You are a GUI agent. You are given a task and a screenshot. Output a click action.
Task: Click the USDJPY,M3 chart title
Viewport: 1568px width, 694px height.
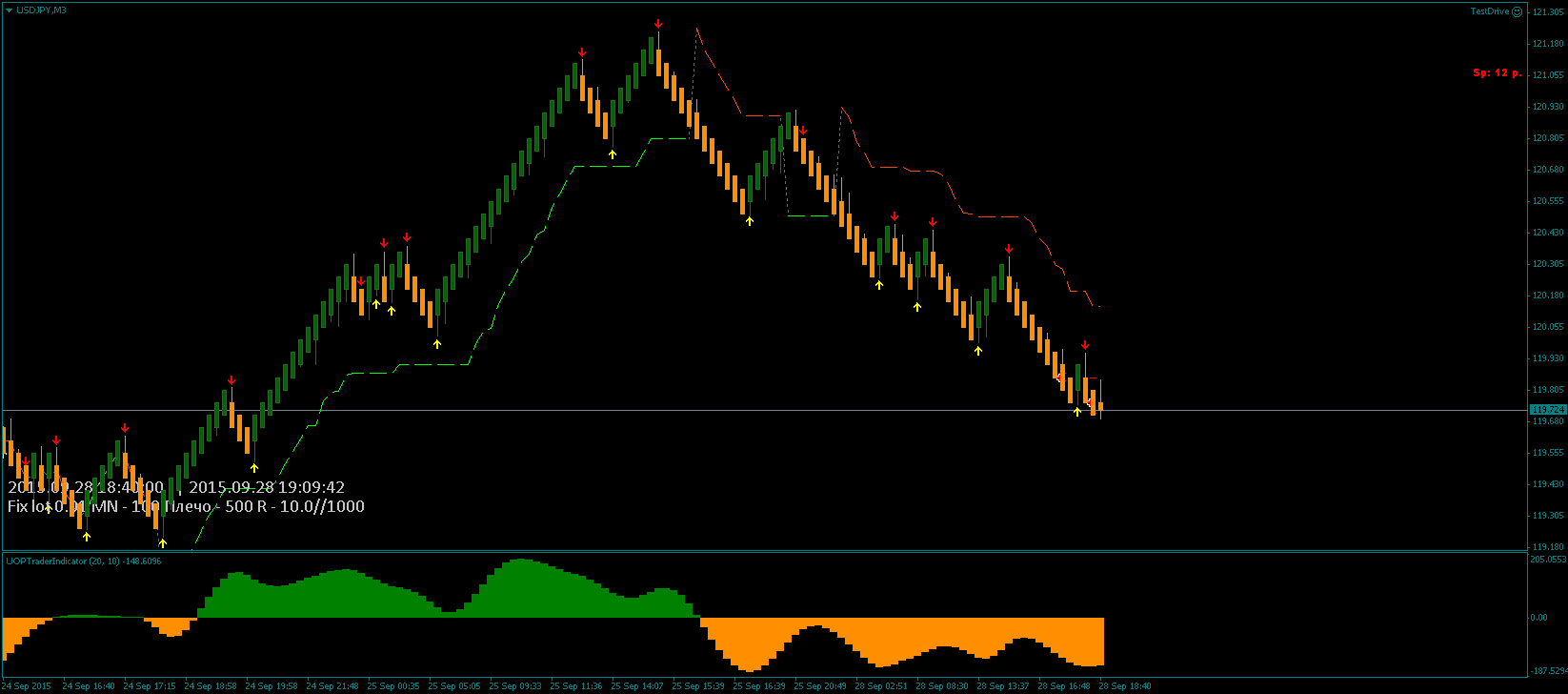42,10
